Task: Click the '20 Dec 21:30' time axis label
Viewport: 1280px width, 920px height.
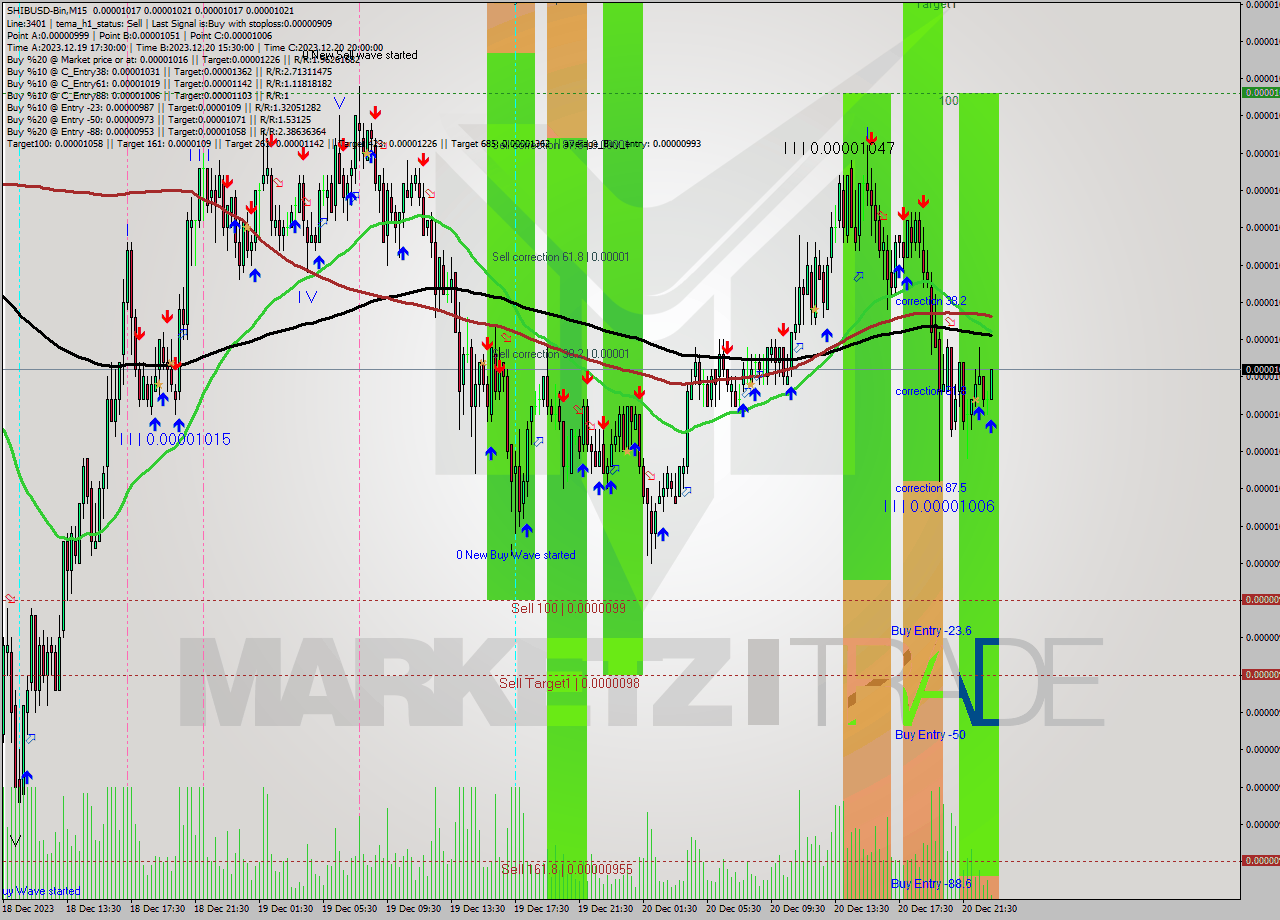Action: (x=990, y=909)
